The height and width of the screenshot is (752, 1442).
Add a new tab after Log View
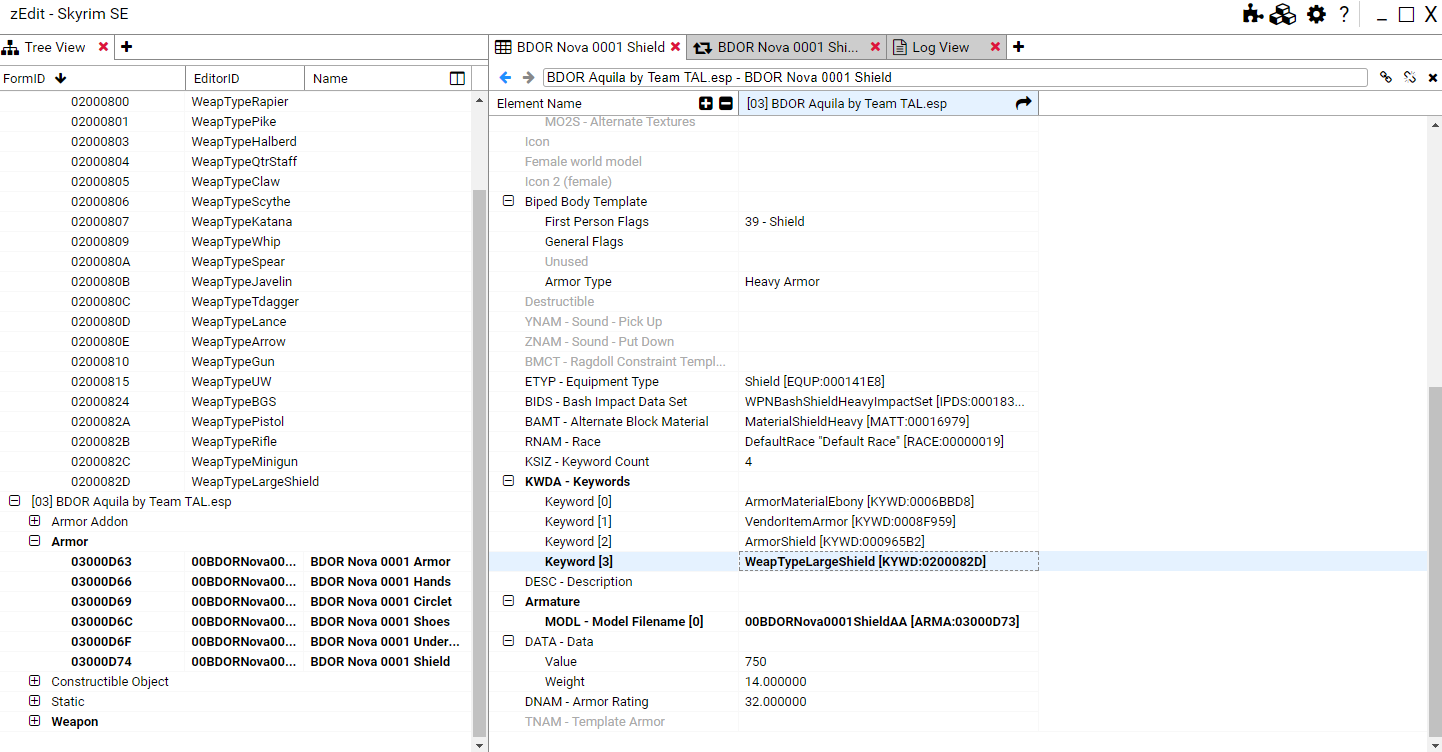click(1019, 47)
